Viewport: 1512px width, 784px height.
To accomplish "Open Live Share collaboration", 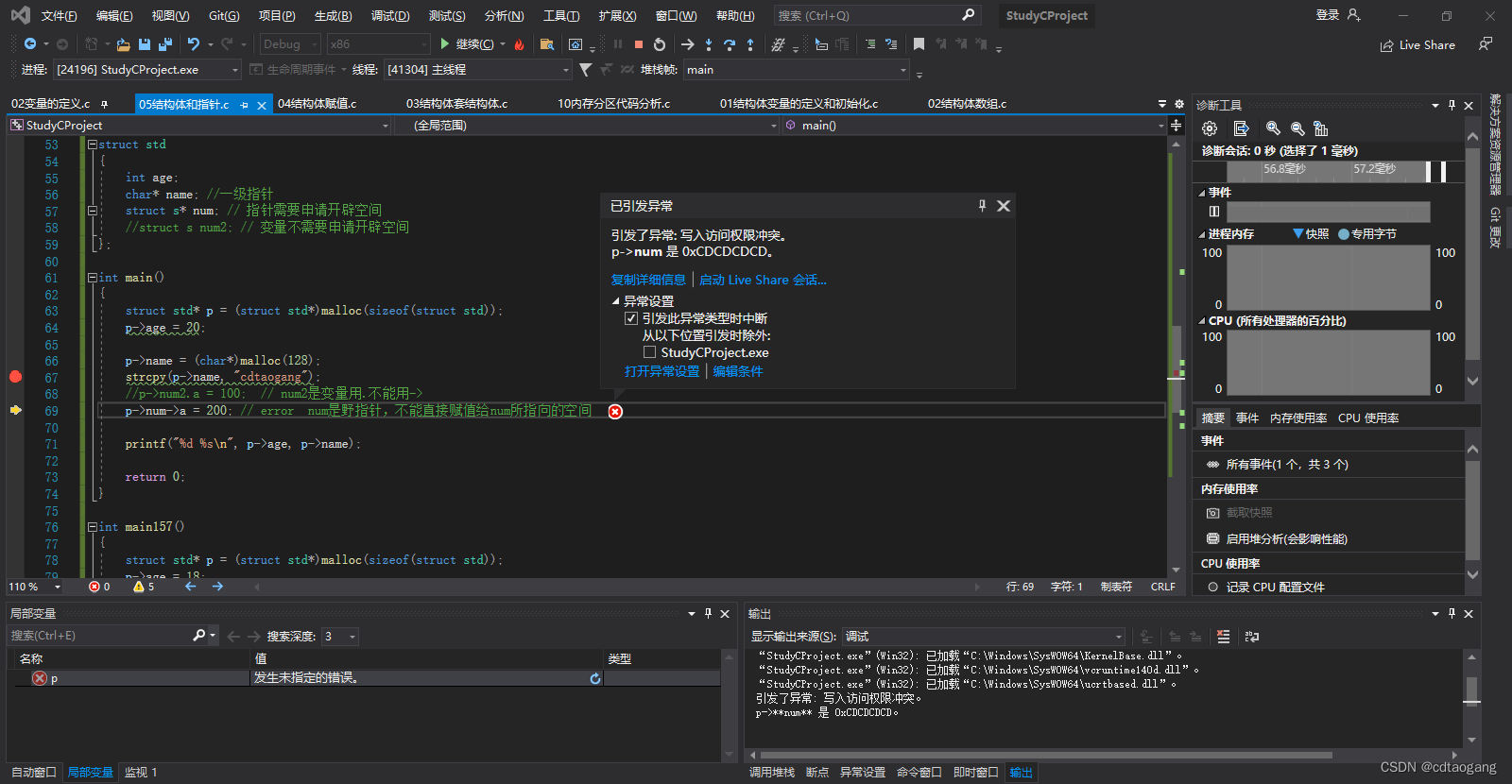I will (1417, 45).
